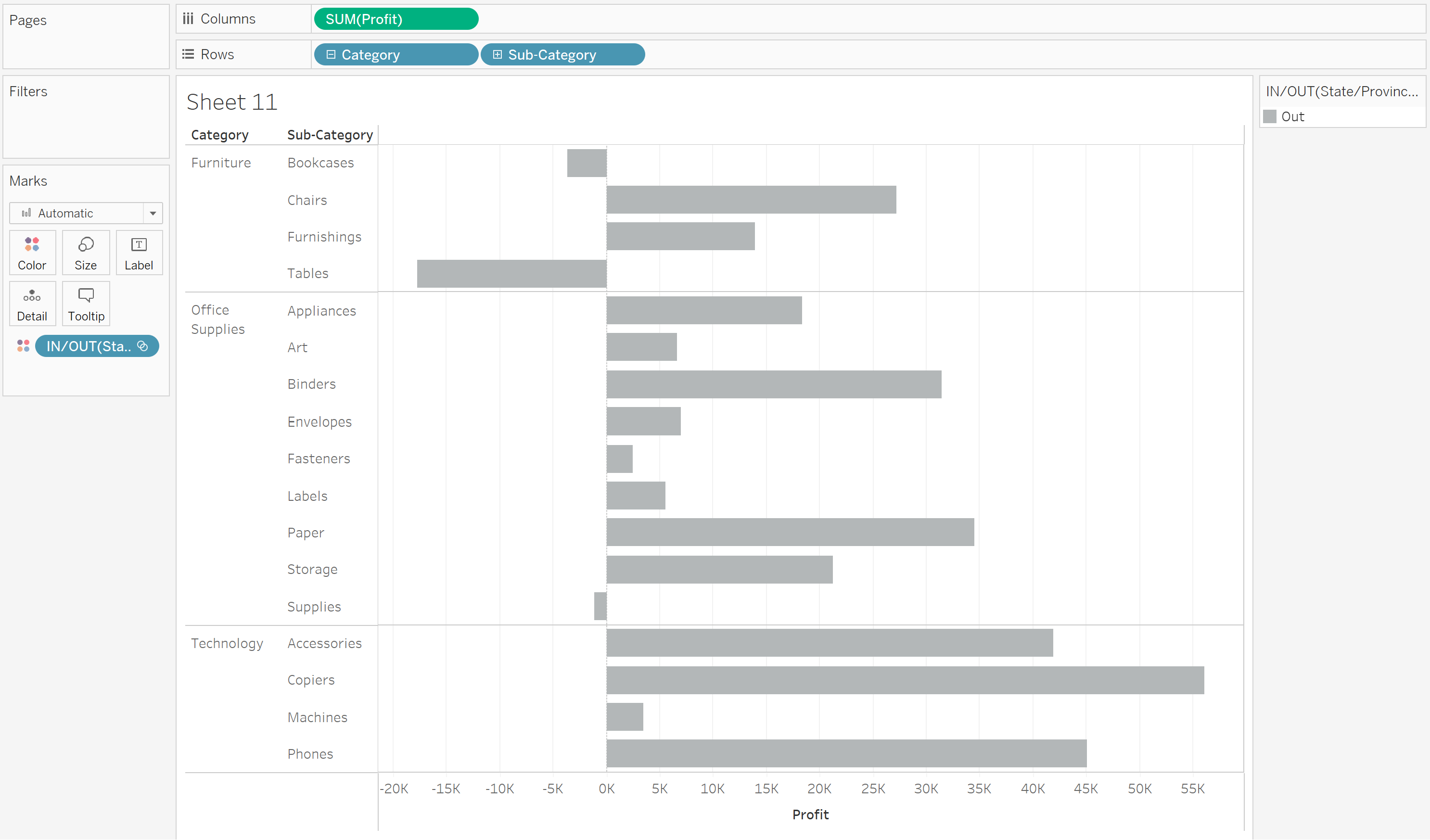Viewport: 1430px width, 840px height.
Task: Click the Category column header
Action: pyautogui.click(x=219, y=135)
